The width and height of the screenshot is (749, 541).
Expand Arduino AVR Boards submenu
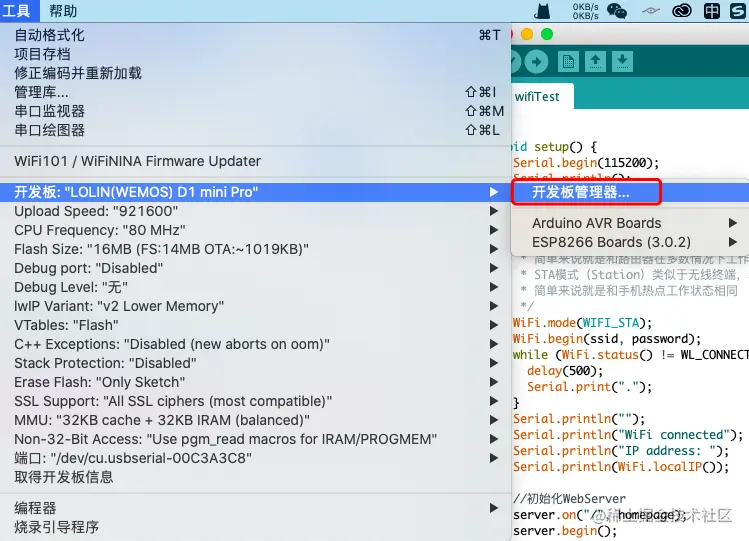pyautogui.click(x=630, y=223)
